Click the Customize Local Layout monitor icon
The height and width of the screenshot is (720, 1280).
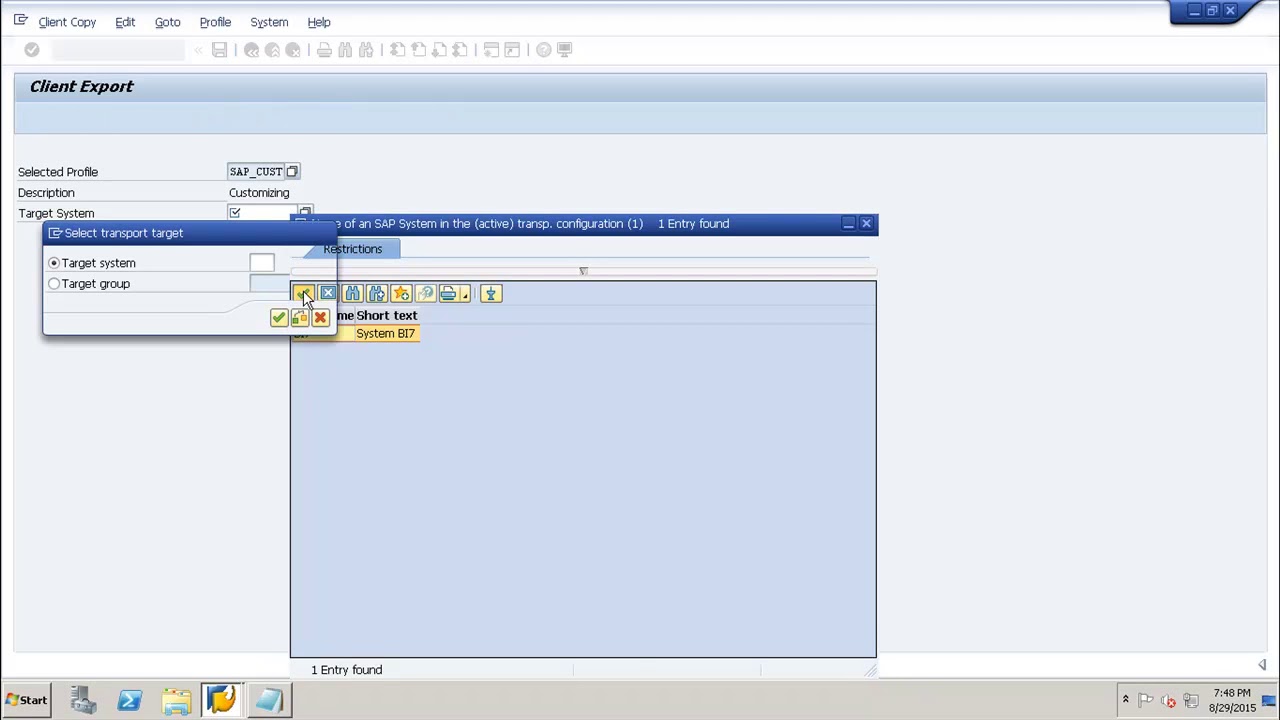[564, 50]
